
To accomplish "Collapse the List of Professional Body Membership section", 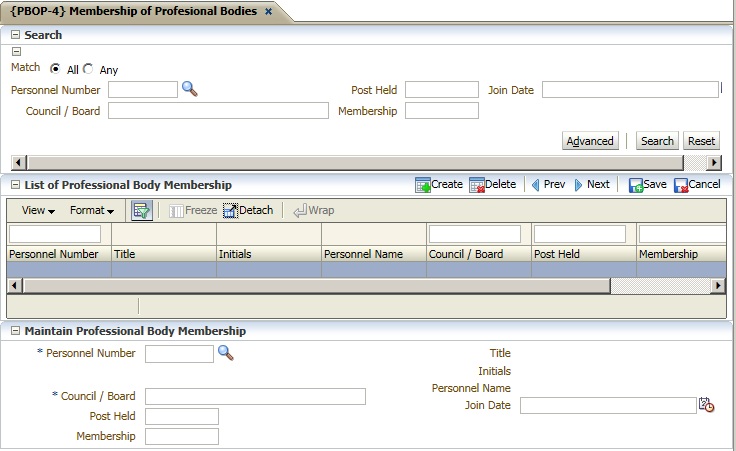I will point(16,185).
